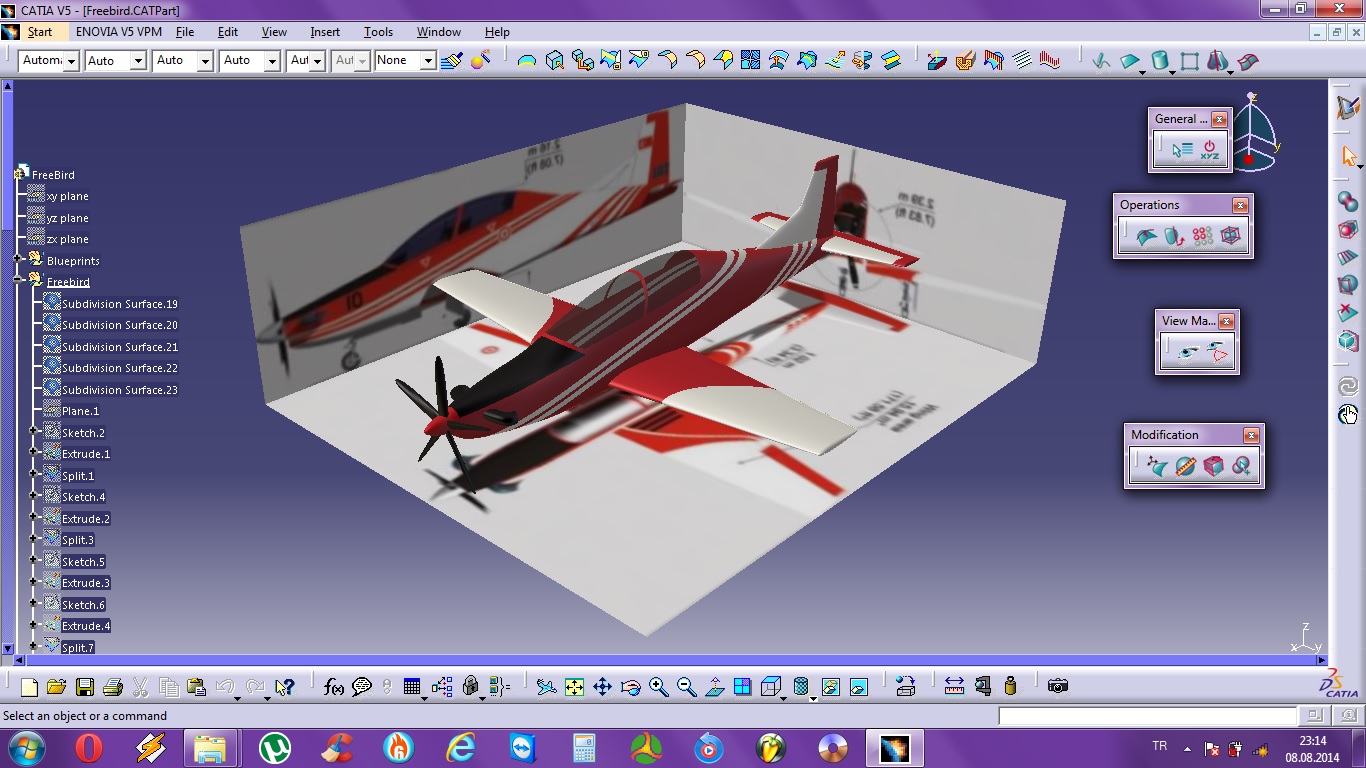Screen dimensions: 1366x768
Task: Open the Window menu
Action: [x=439, y=32]
